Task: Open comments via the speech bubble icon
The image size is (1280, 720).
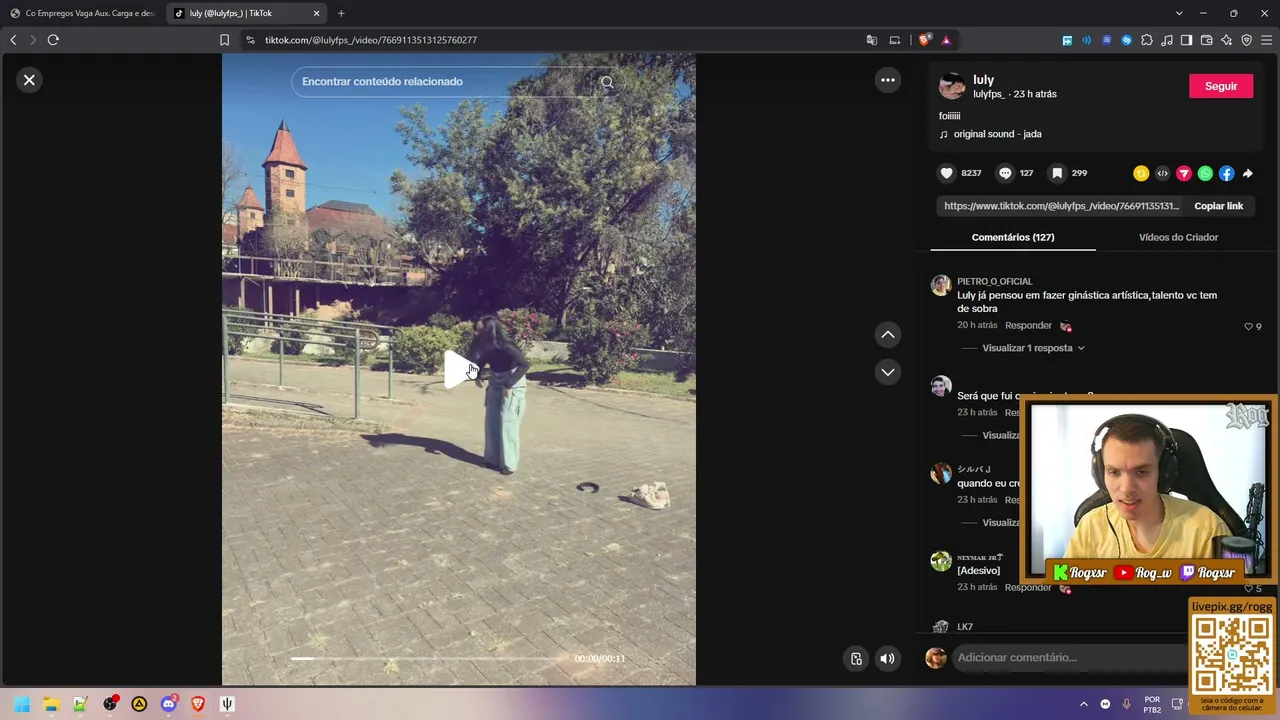Action: 1005,173
